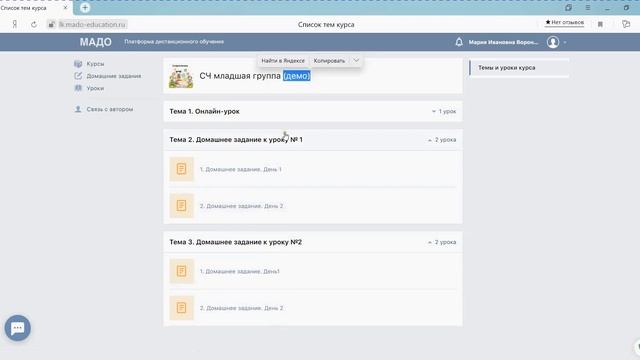Open the browser hamburger menu icon
The width and height of the screenshot is (640, 360).
(x=588, y=8)
